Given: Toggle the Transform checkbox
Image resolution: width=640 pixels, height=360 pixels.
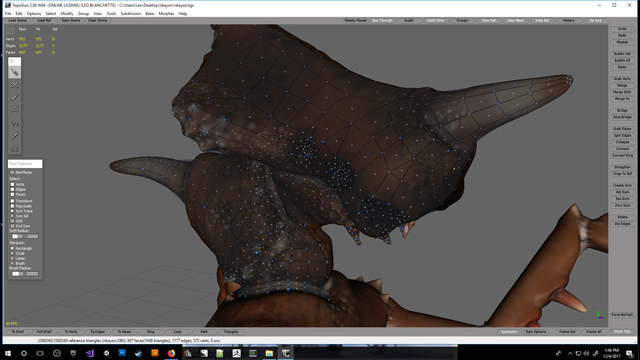Looking at the screenshot, I should point(12,201).
